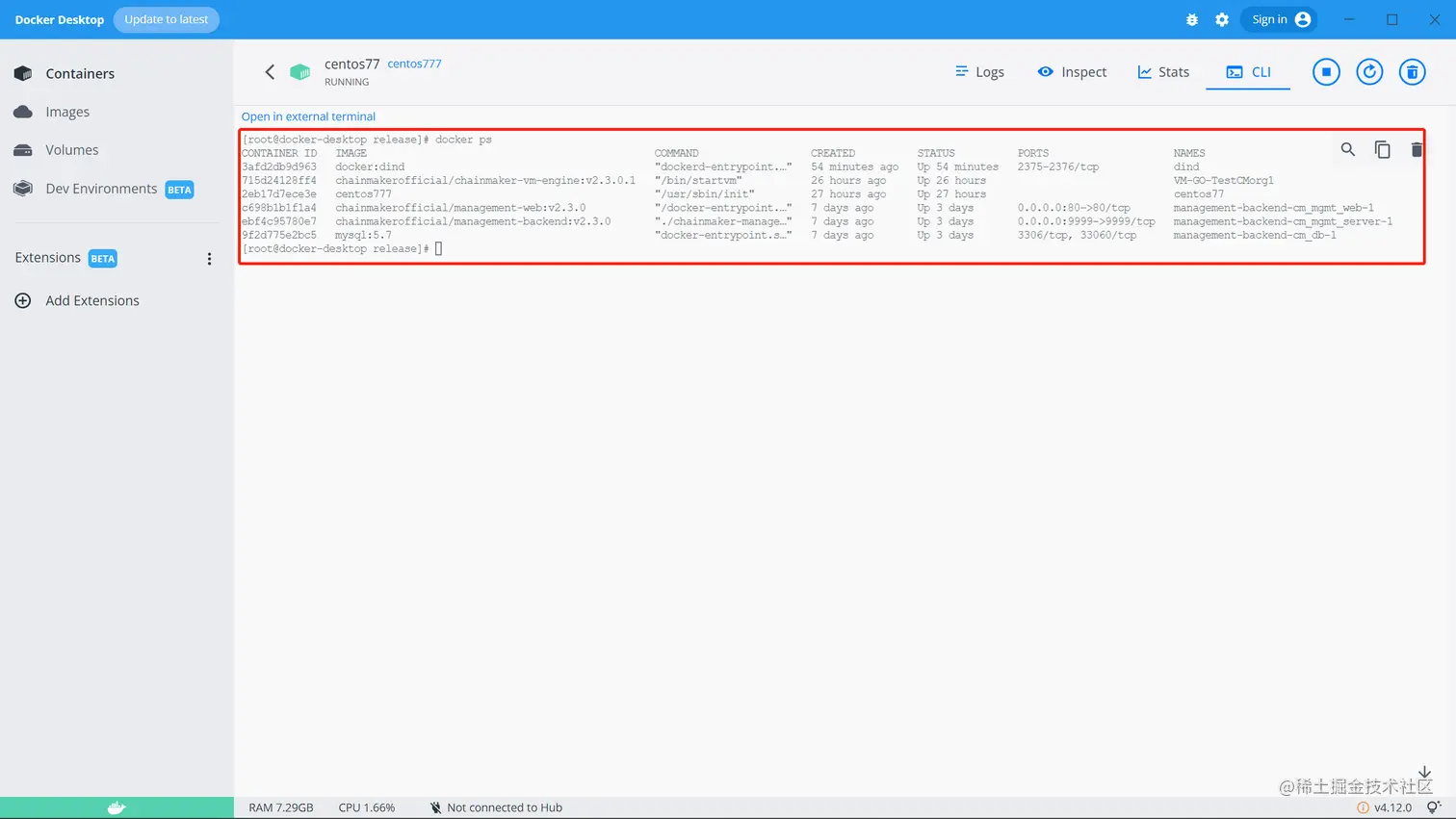Delete the centos77 container

pyautogui.click(x=1413, y=72)
